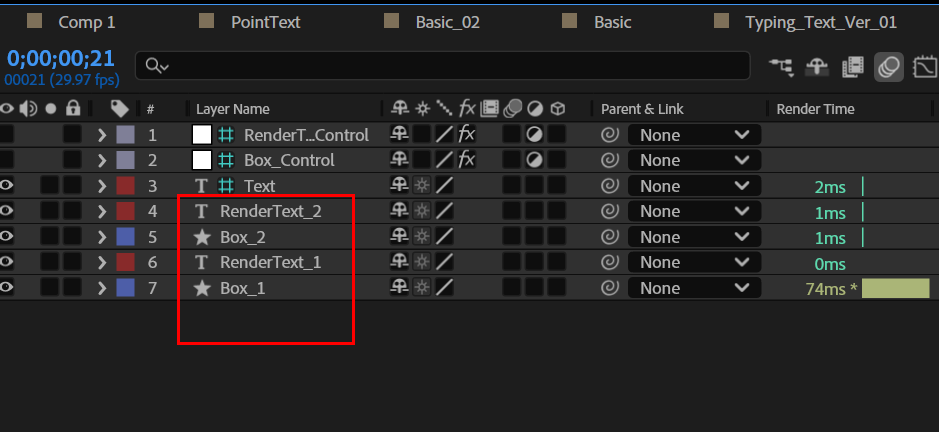The image size is (939, 432).
Task: Switch to the PointText composition tab
Action: point(265,23)
